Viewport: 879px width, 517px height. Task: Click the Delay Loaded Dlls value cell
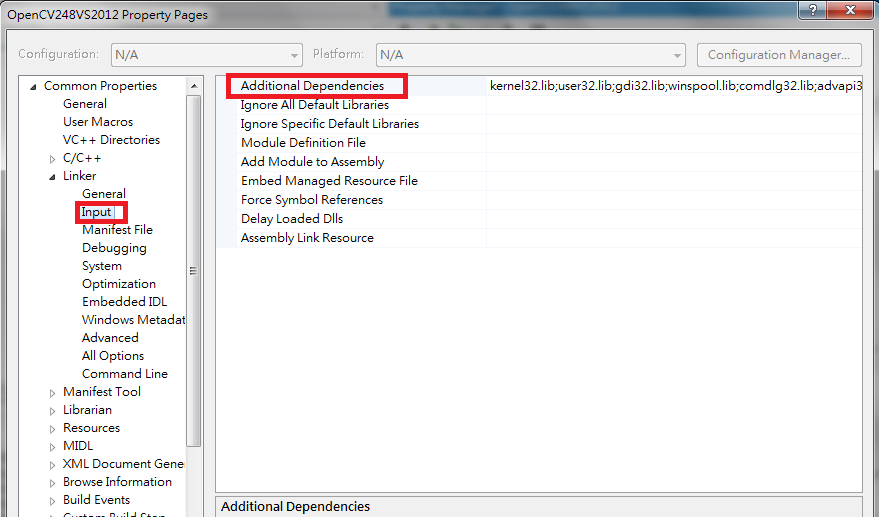click(x=674, y=219)
